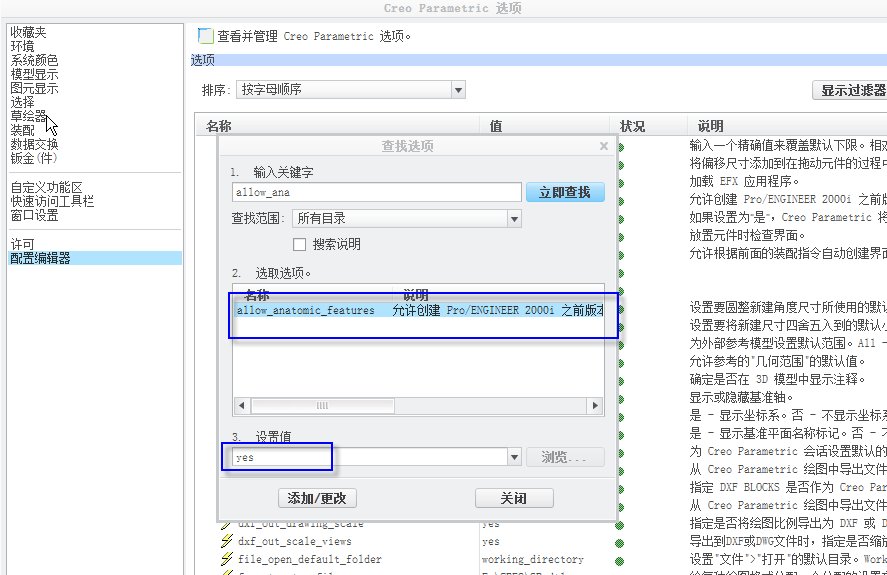Open 草绘器 settings
This screenshot has width=887, height=575.
click(28, 116)
